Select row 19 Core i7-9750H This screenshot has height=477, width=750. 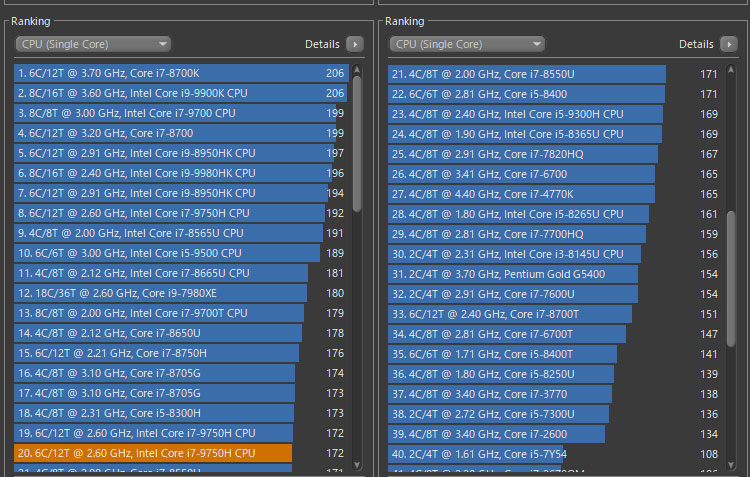click(181, 433)
